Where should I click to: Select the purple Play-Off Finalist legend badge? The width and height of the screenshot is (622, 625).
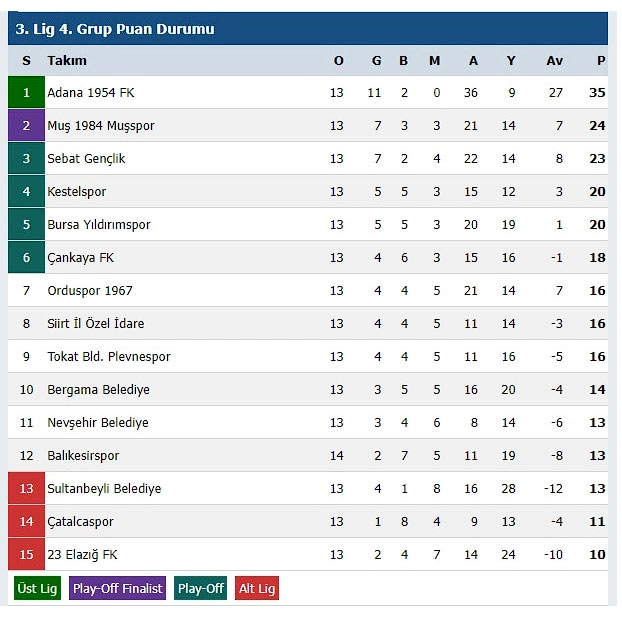tap(117, 588)
